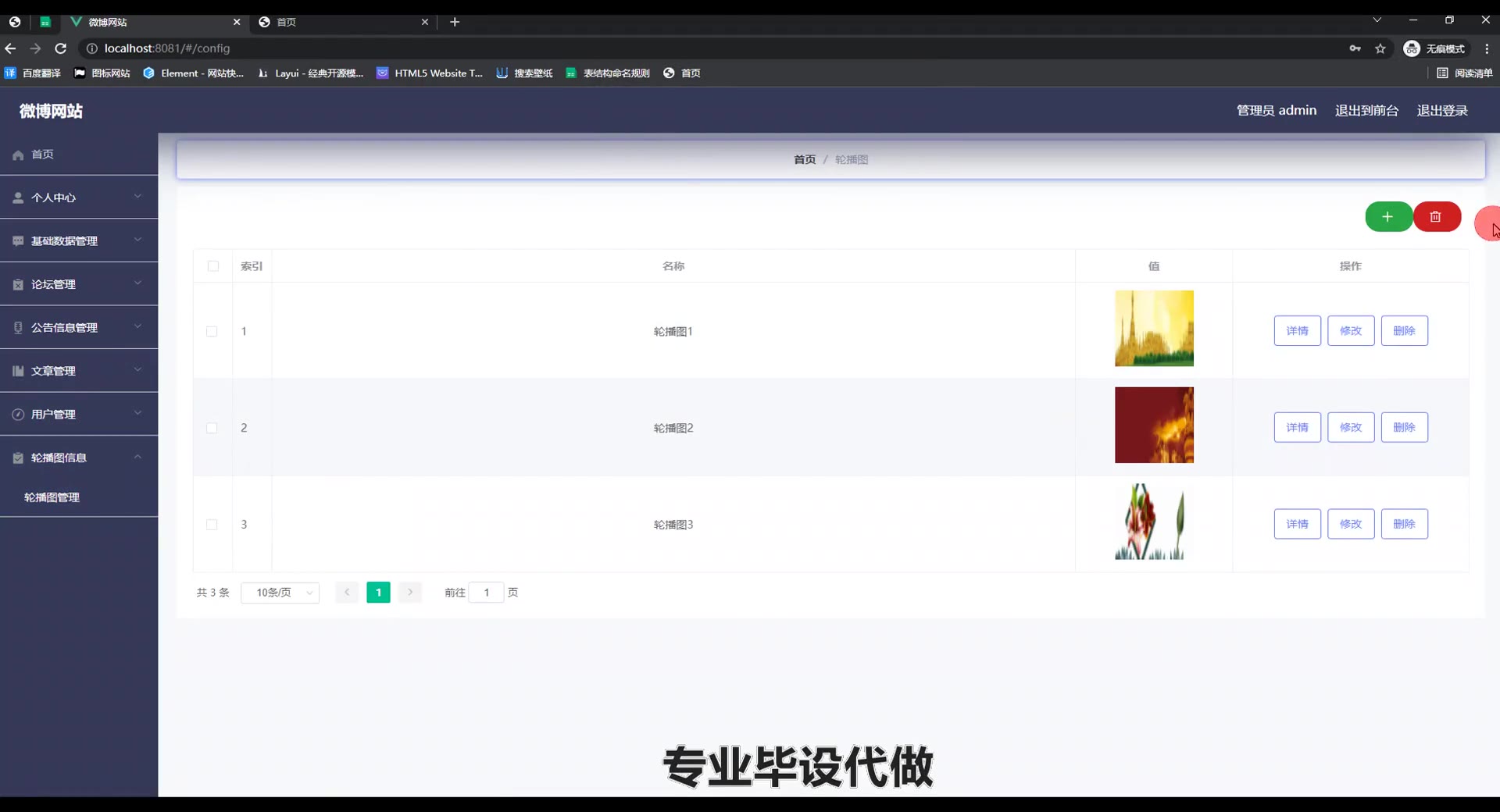Image resolution: width=1500 pixels, height=812 pixels.
Task: Click the clipboard icon beside 轮播图信息
Action: coord(18,458)
